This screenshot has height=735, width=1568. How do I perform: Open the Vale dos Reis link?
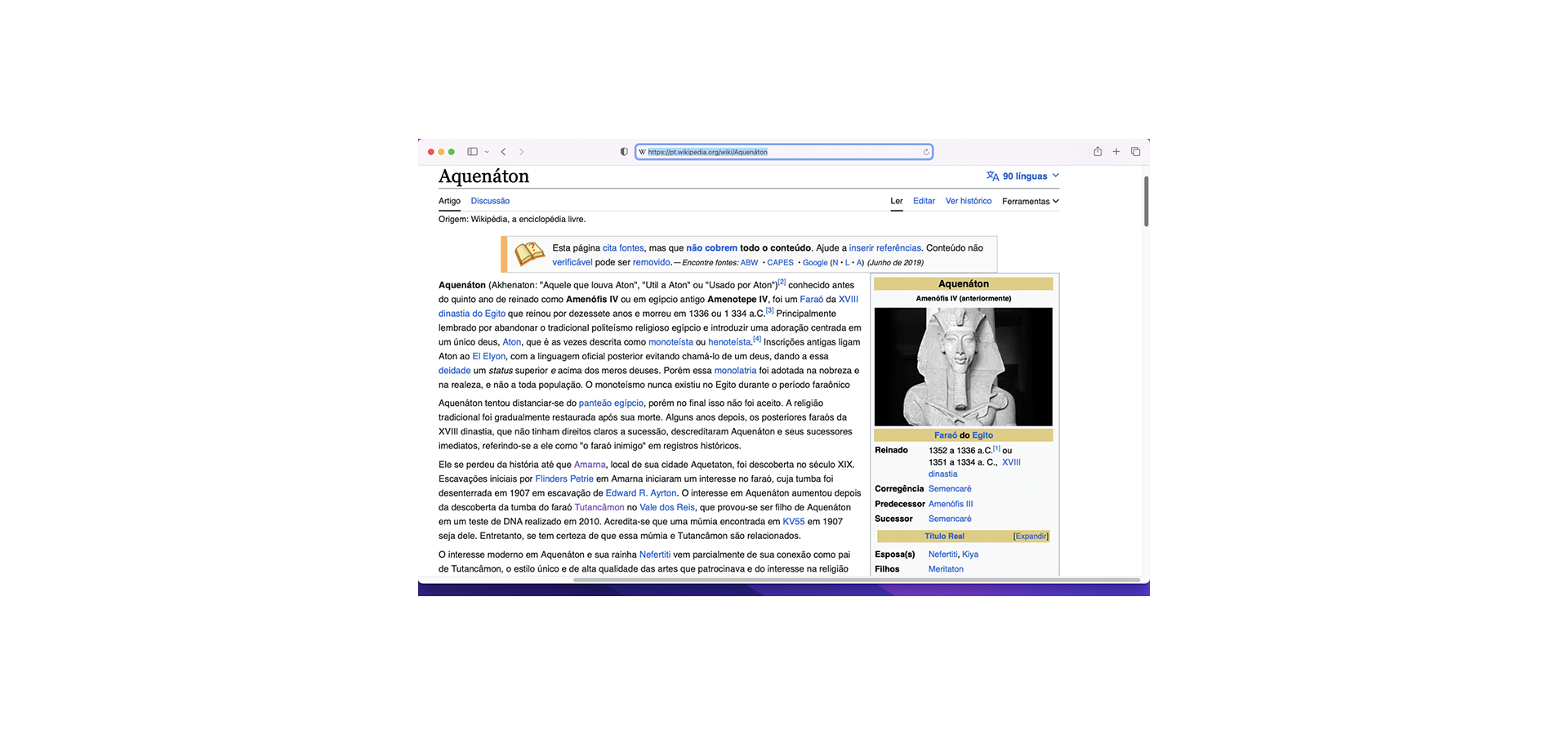pos(667,507)
